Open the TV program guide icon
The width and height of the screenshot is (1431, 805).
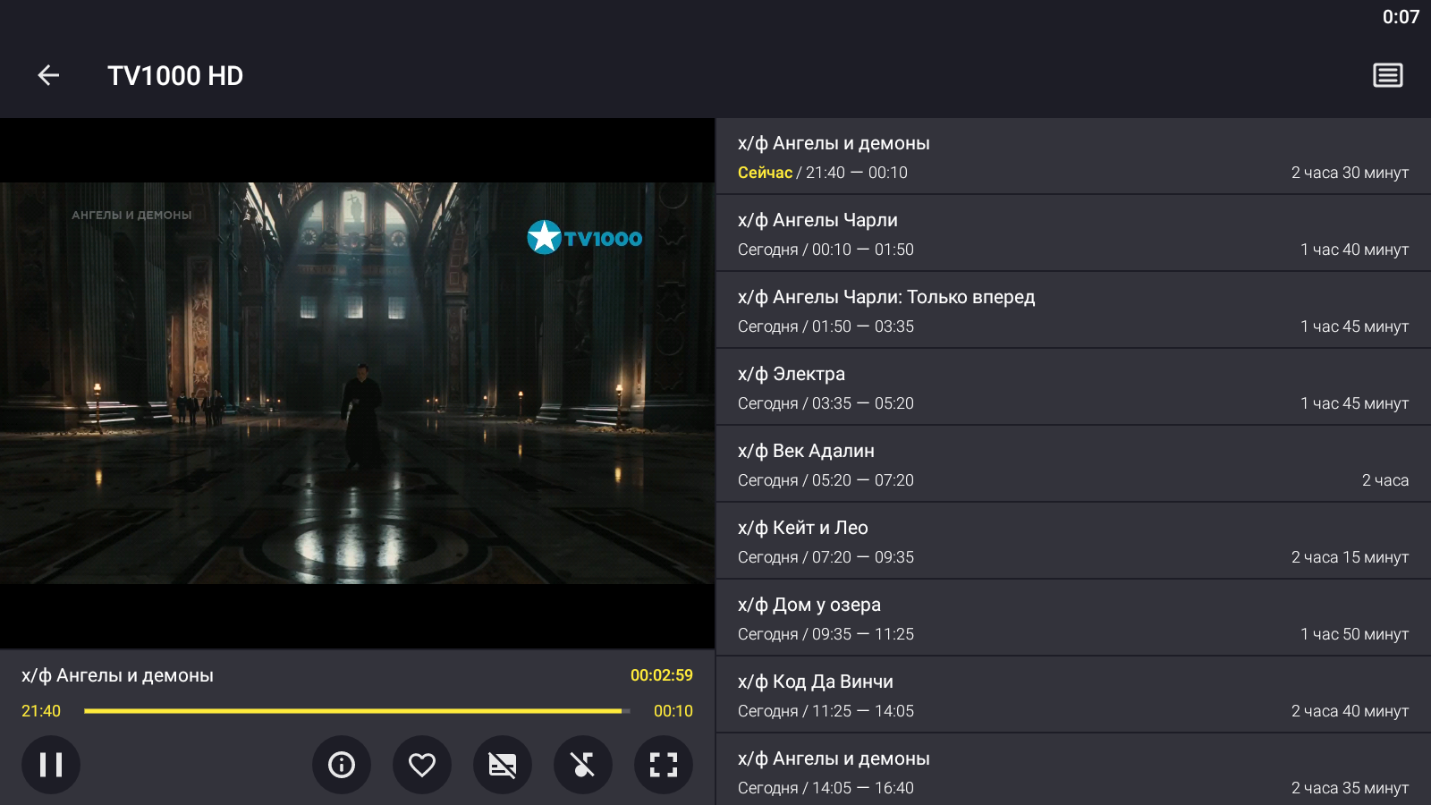[x=1388, y=75]
